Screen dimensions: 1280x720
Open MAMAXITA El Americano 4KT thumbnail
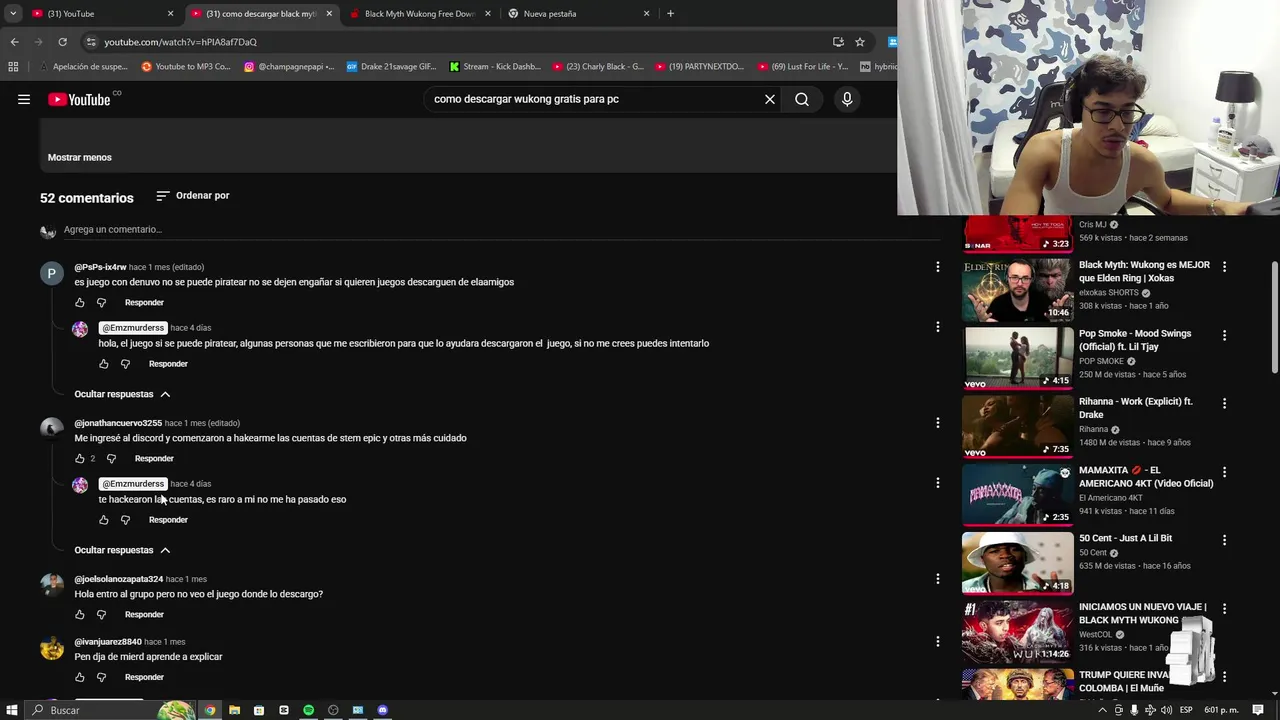click(1017, 494)
